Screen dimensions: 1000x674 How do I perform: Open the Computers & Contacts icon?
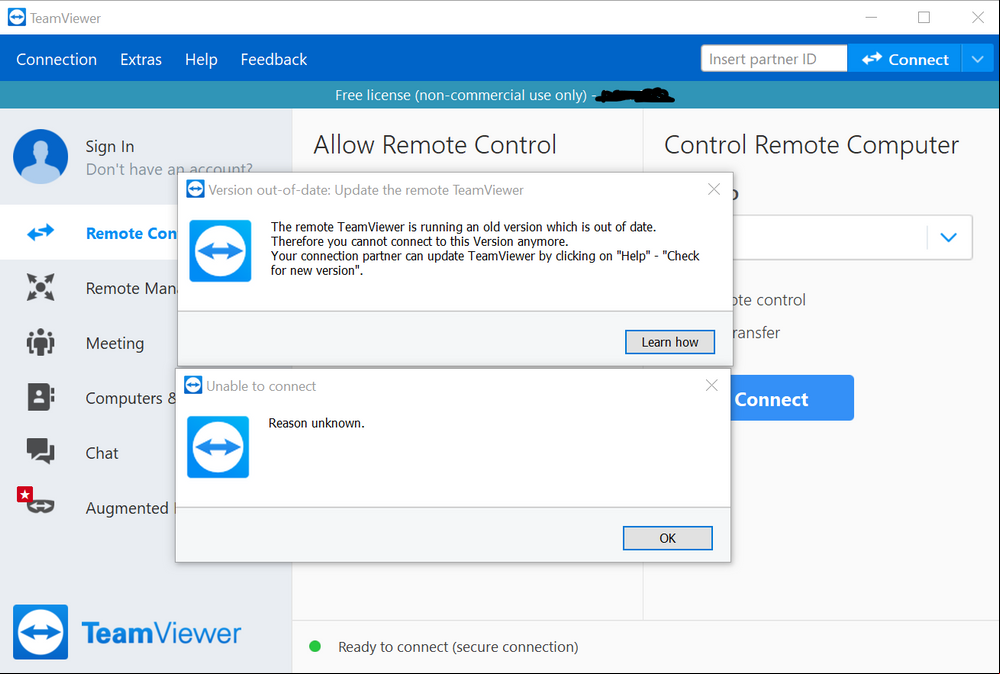pos(41,397)
